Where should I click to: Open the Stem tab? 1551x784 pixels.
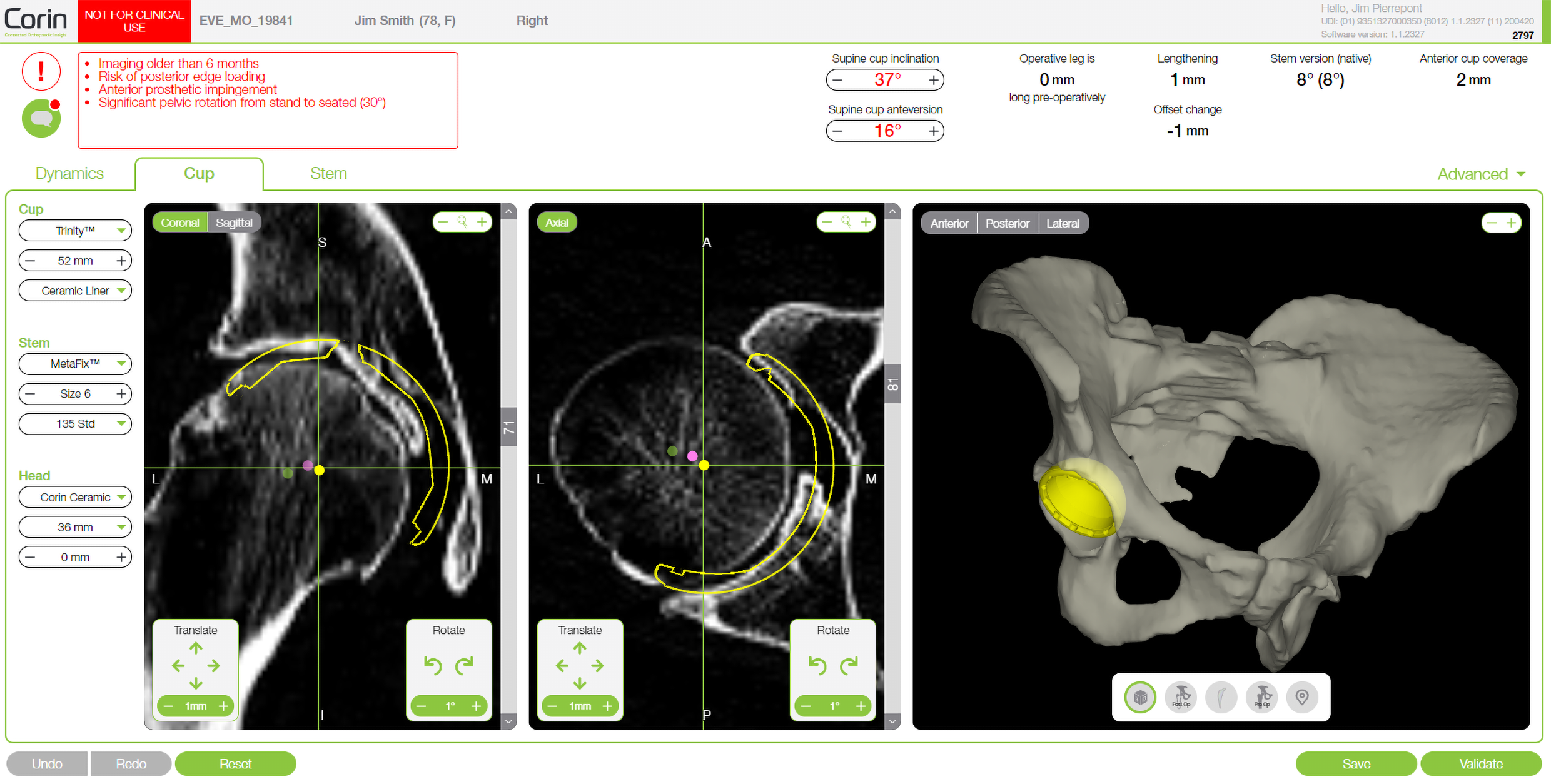pos(328,173)
